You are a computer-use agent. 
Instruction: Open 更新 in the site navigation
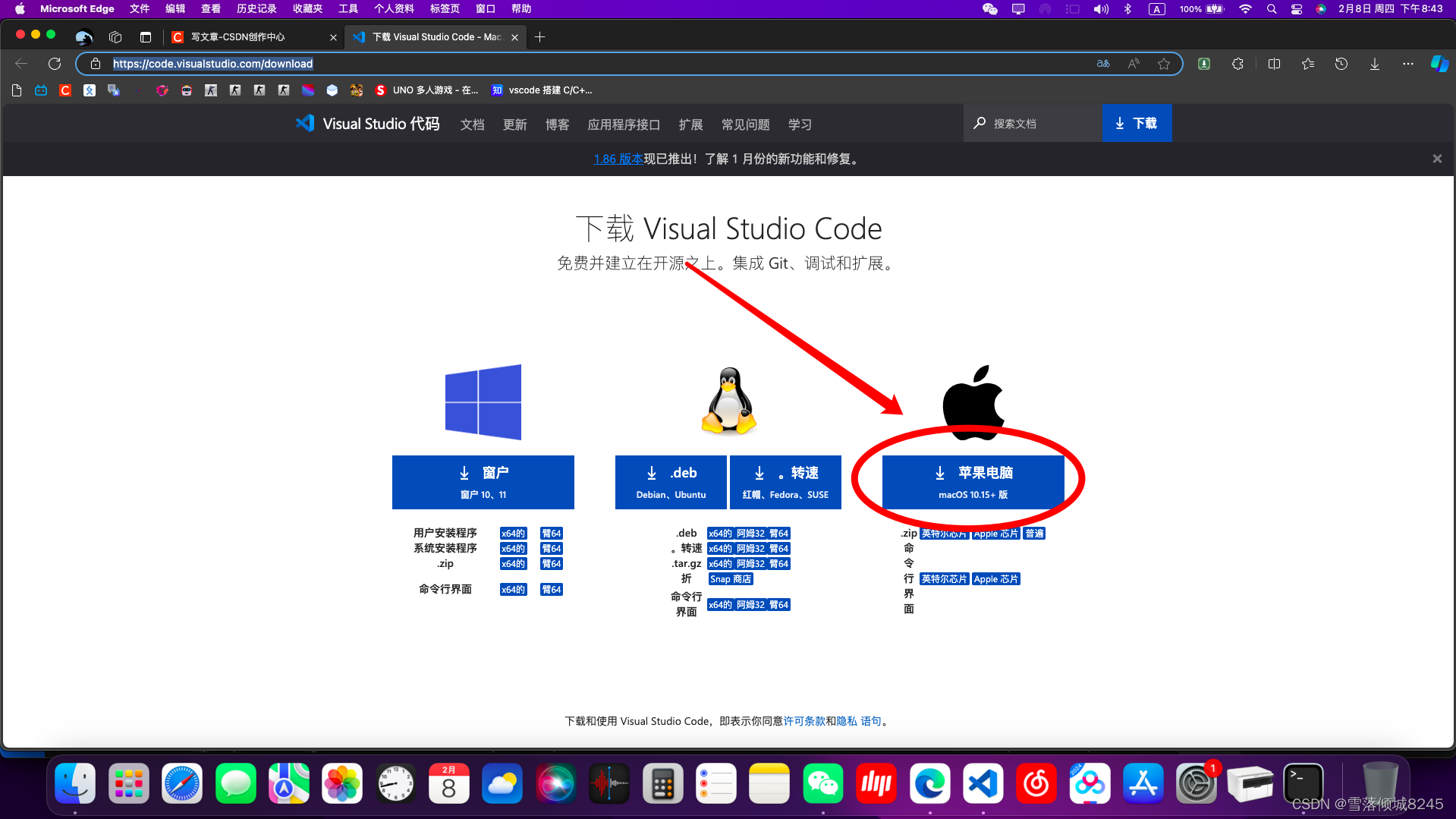pyautogui.click(x=514, y=124)
